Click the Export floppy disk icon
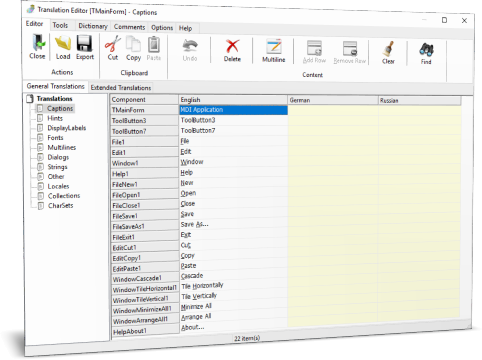This screenshot has height=360, width=482. 84,44
